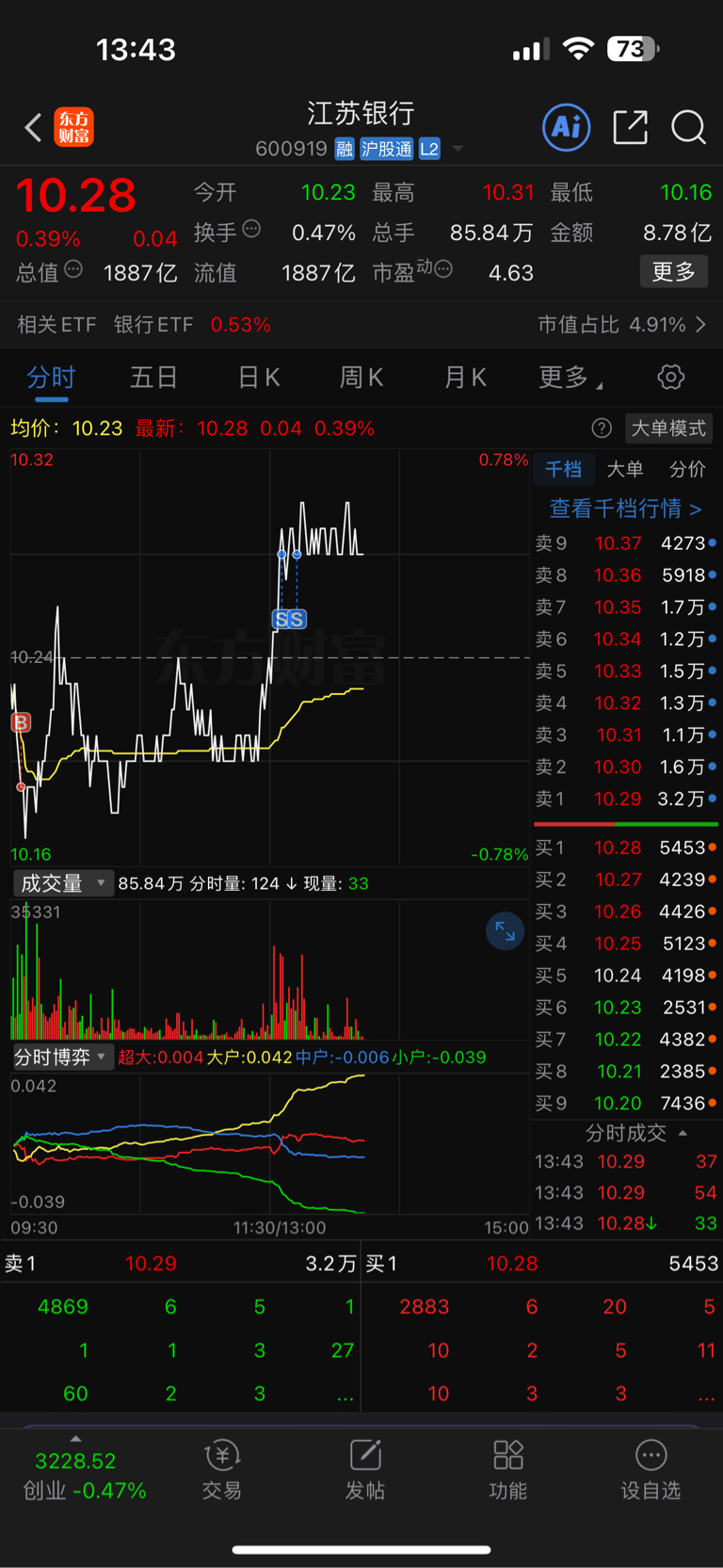Tap the 沪股通 badge
The height and width of the screenshot is (1568, 723).
pyautogui.click(x=387, y=149)
